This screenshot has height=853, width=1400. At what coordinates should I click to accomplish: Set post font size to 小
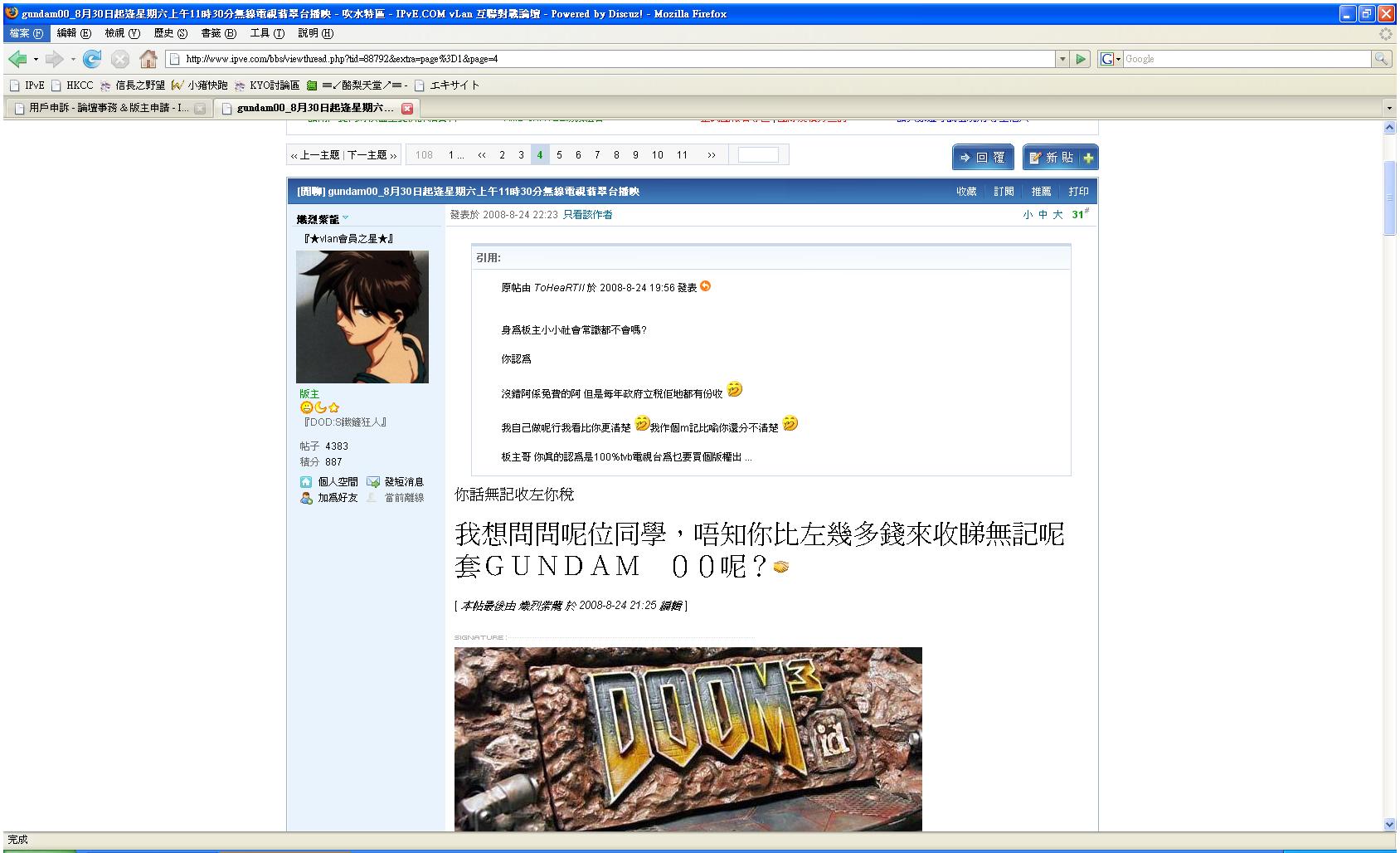click(1028, 215)
